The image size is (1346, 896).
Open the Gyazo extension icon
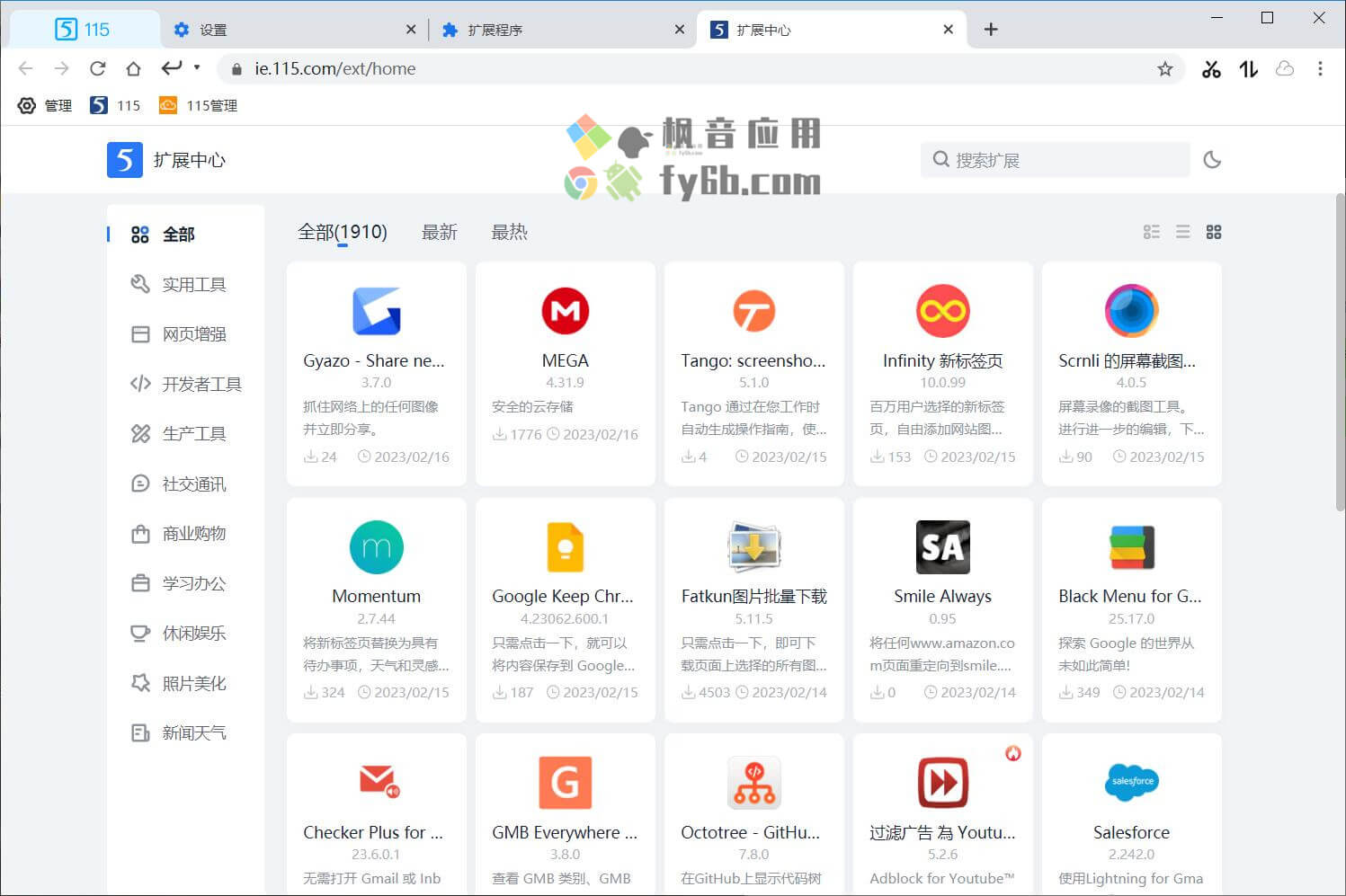tap(376, 311)
